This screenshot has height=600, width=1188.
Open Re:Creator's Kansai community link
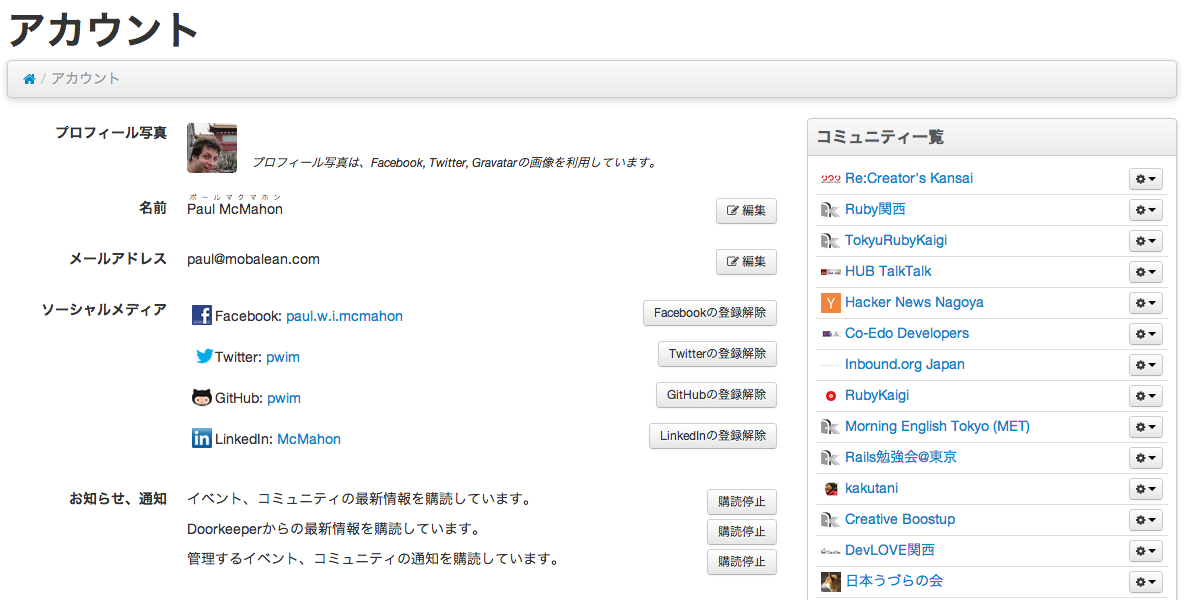coord(908,178)
